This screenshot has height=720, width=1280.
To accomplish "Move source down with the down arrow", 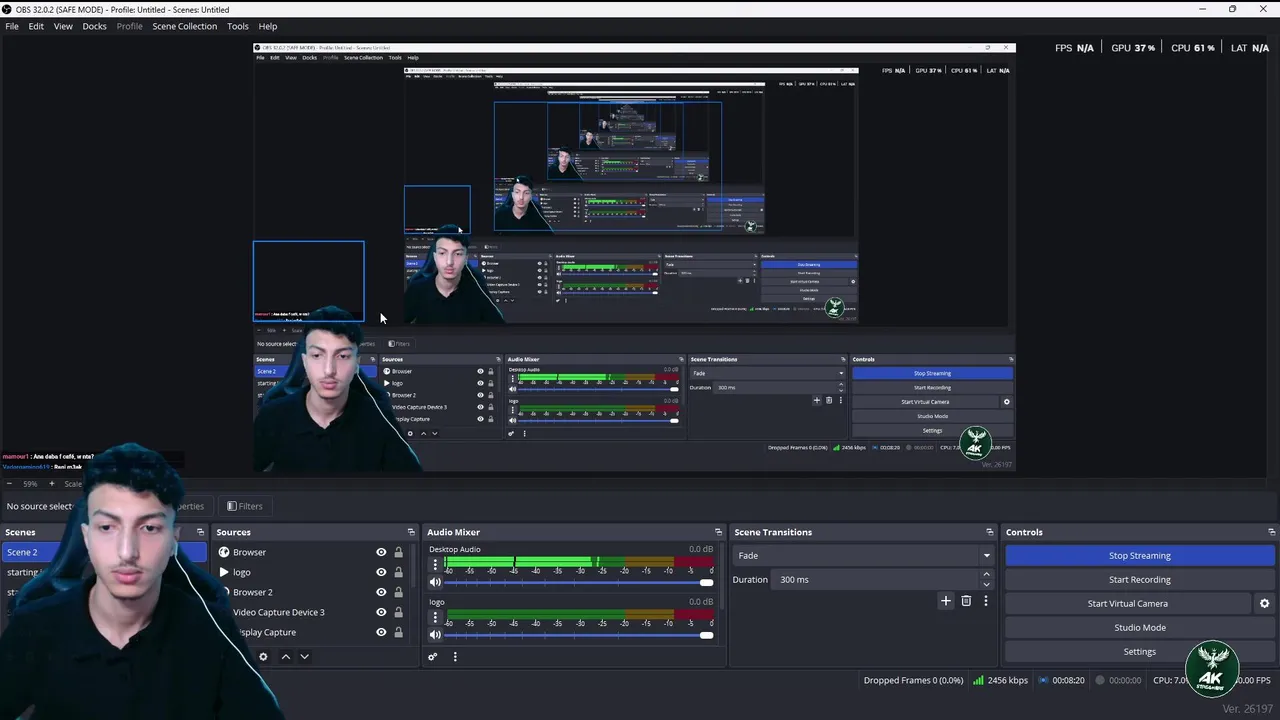I will coord(304,657).
